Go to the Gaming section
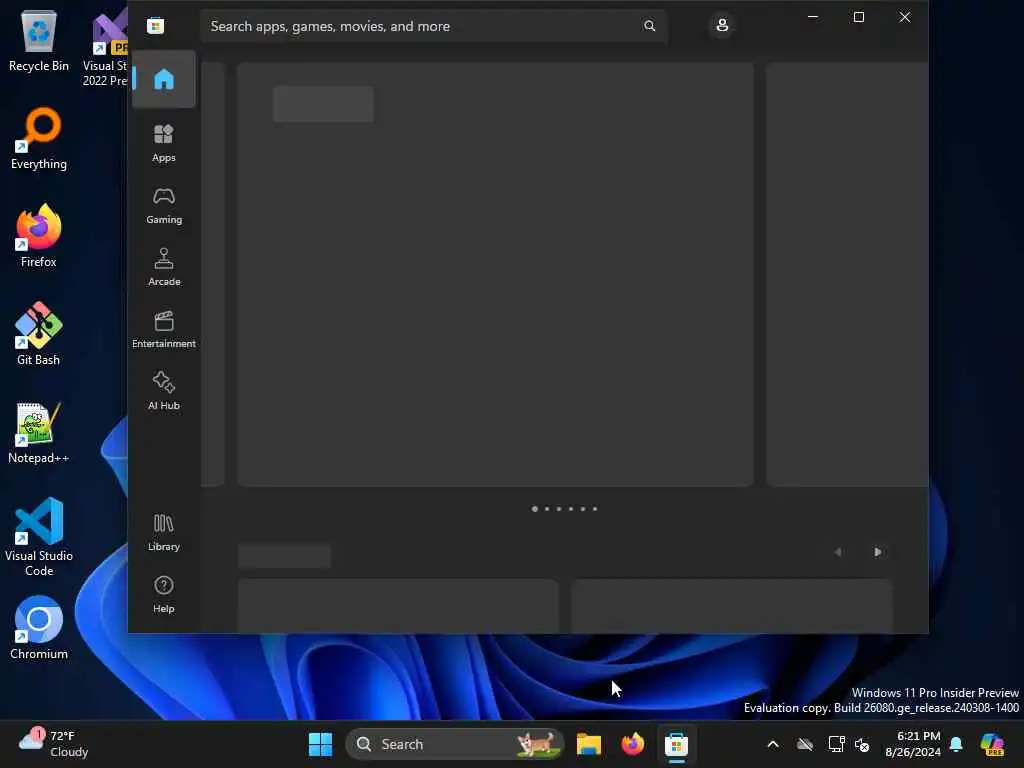This screenshot has width=1024, height=768. (164, 205)
